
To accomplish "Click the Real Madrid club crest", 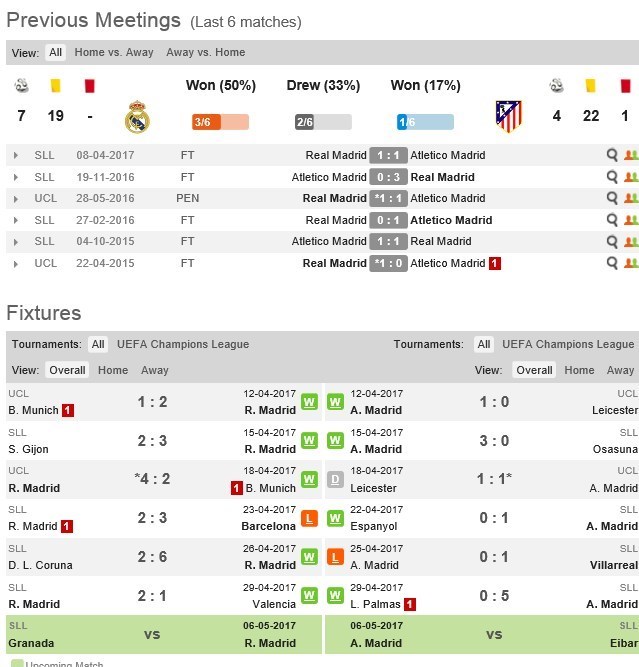I will click(x=137, y=117).
